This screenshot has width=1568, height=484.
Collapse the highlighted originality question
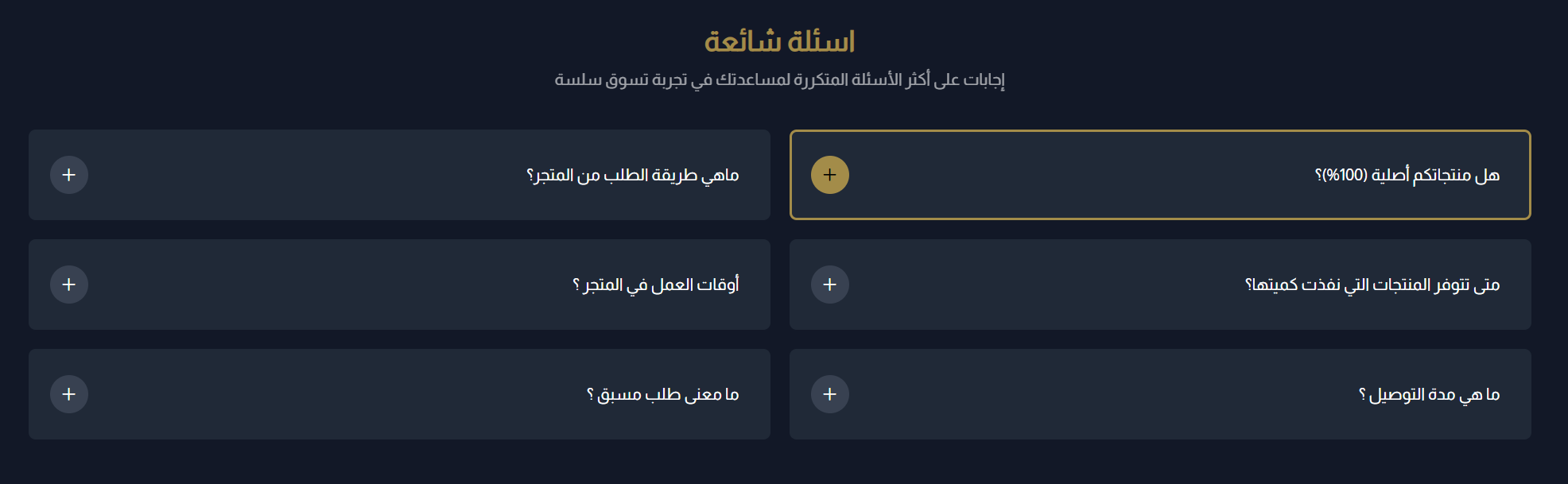(1158, 175)
